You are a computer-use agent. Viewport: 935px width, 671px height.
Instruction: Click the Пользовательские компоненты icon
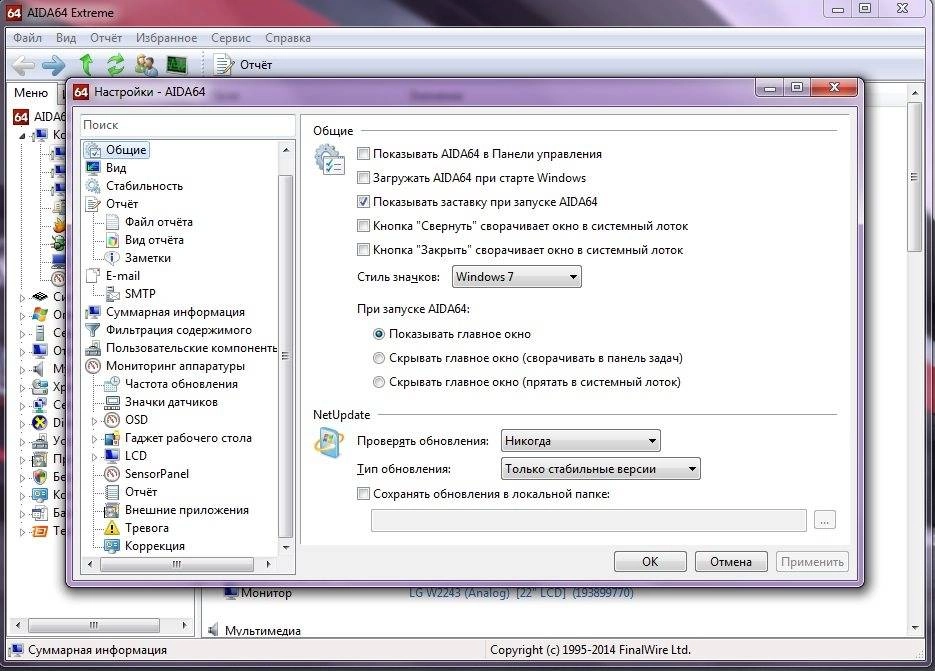(x=93, y=348)
